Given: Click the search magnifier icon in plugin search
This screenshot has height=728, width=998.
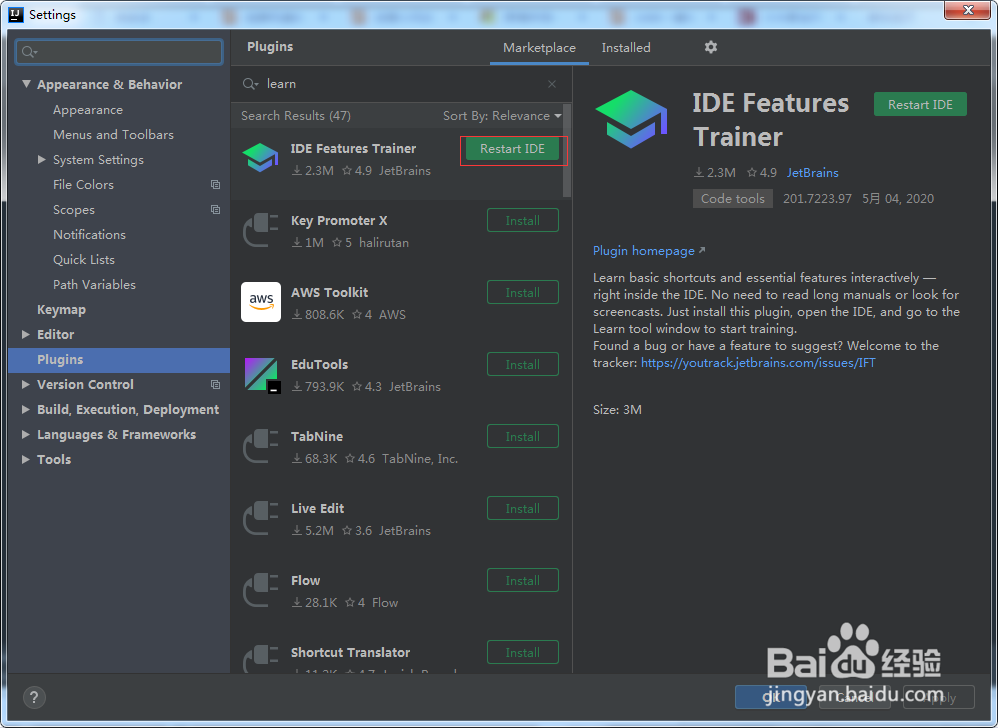Looking at the screenshot, I should coord(250,84).
